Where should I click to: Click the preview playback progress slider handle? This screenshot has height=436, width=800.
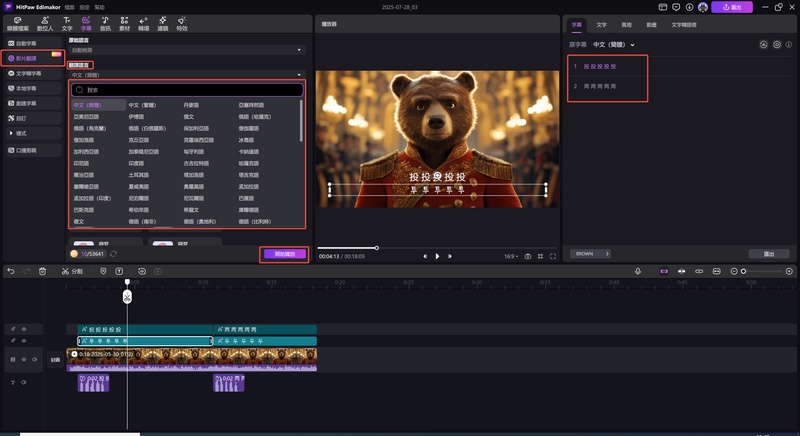pos(377,248)
